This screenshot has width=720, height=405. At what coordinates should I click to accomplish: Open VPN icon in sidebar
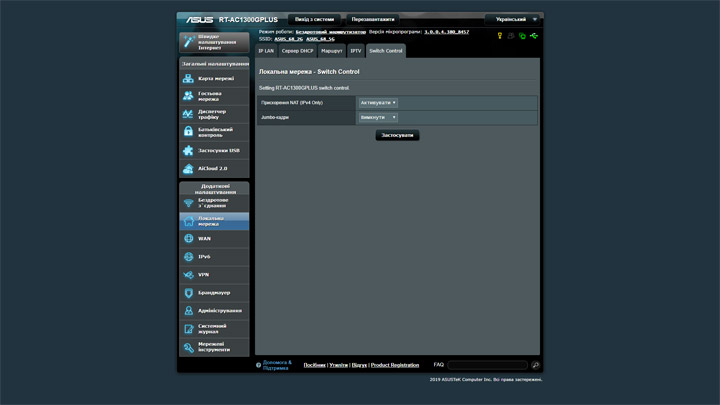188,275
